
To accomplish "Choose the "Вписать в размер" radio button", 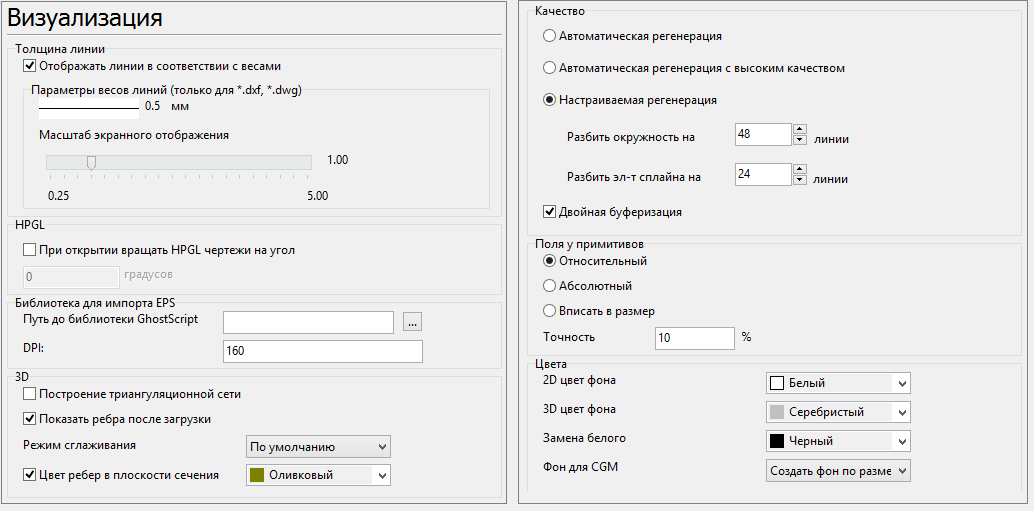I will coord(549,311).
